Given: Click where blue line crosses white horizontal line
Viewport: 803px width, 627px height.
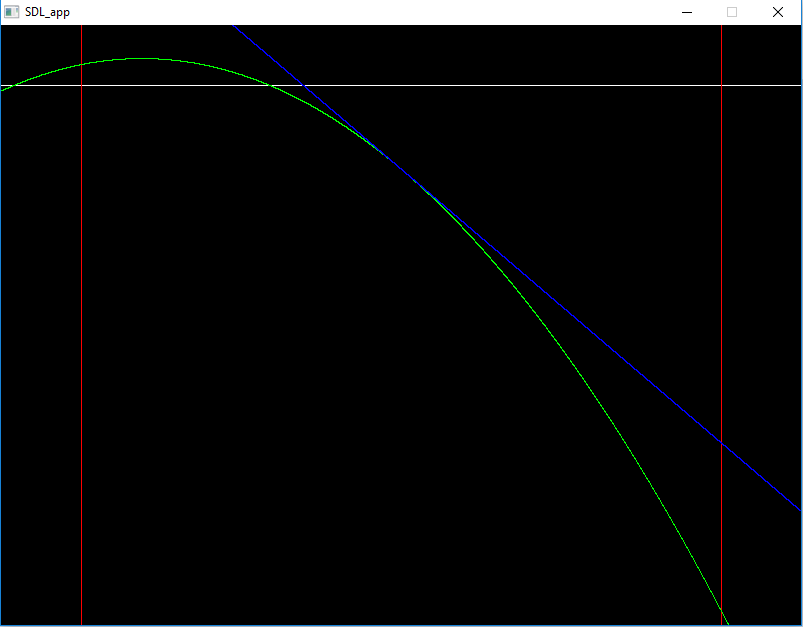Looking at the screenshot, I should pos(304,85).
